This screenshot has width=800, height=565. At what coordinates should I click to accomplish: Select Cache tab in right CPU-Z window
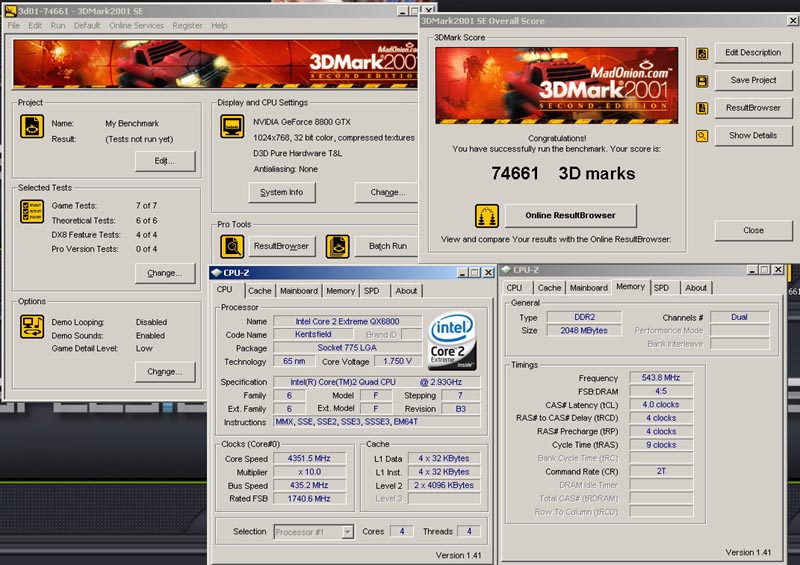(x=549, y=288)
